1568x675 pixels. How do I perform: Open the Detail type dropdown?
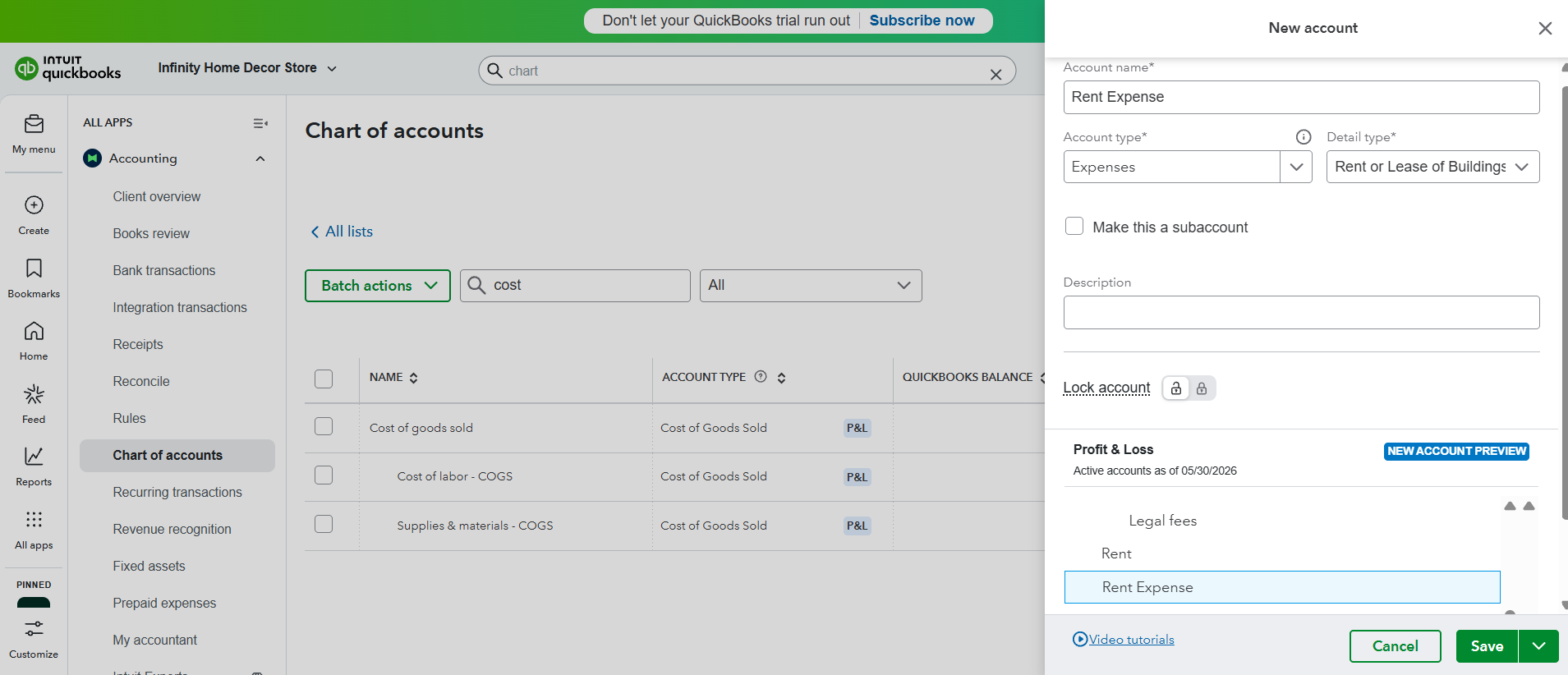pos(1432,167)
